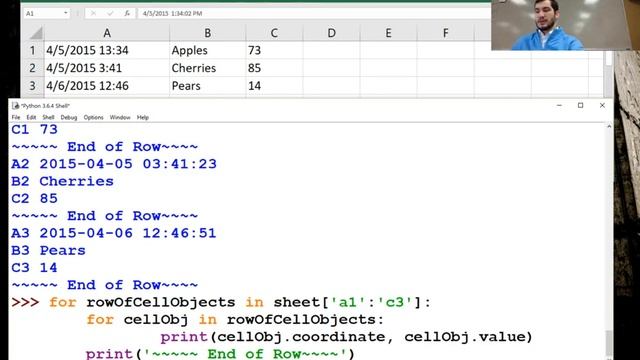Select cell C2 containing 85
Image resolution: width=640 pixels, height=360 pixels.
(x=274, y=68)
